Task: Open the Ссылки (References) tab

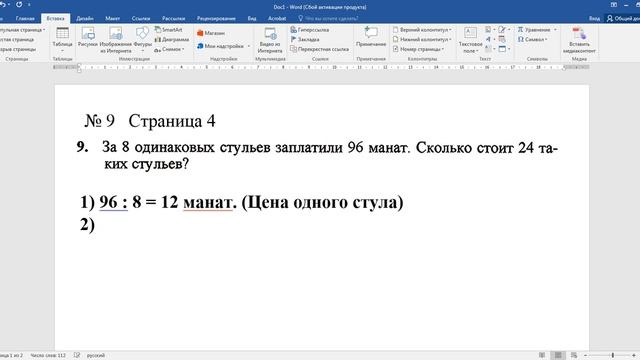Action: pos(141,18)
